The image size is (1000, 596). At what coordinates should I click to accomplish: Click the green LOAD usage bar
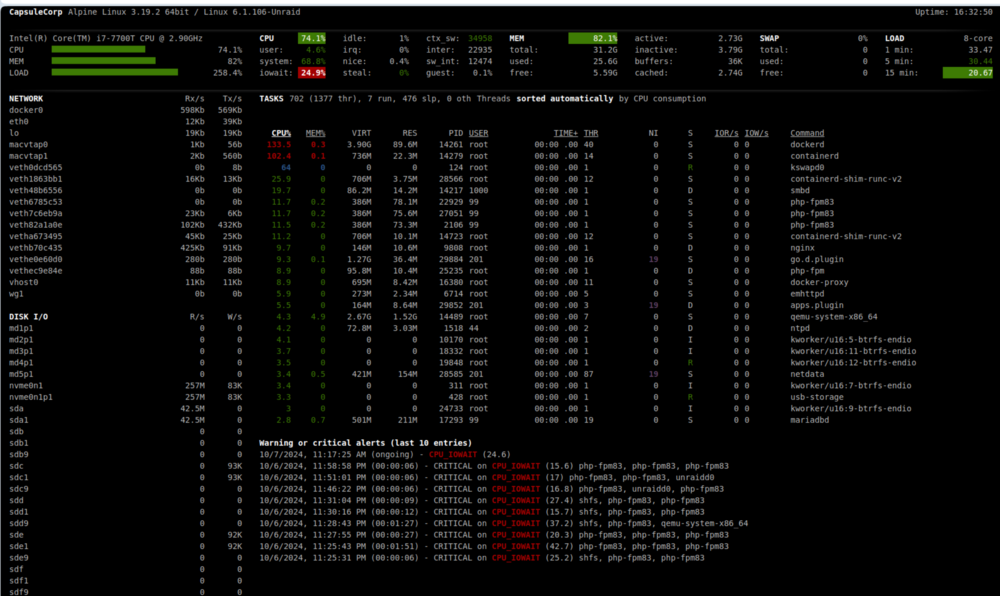(115, 73)
